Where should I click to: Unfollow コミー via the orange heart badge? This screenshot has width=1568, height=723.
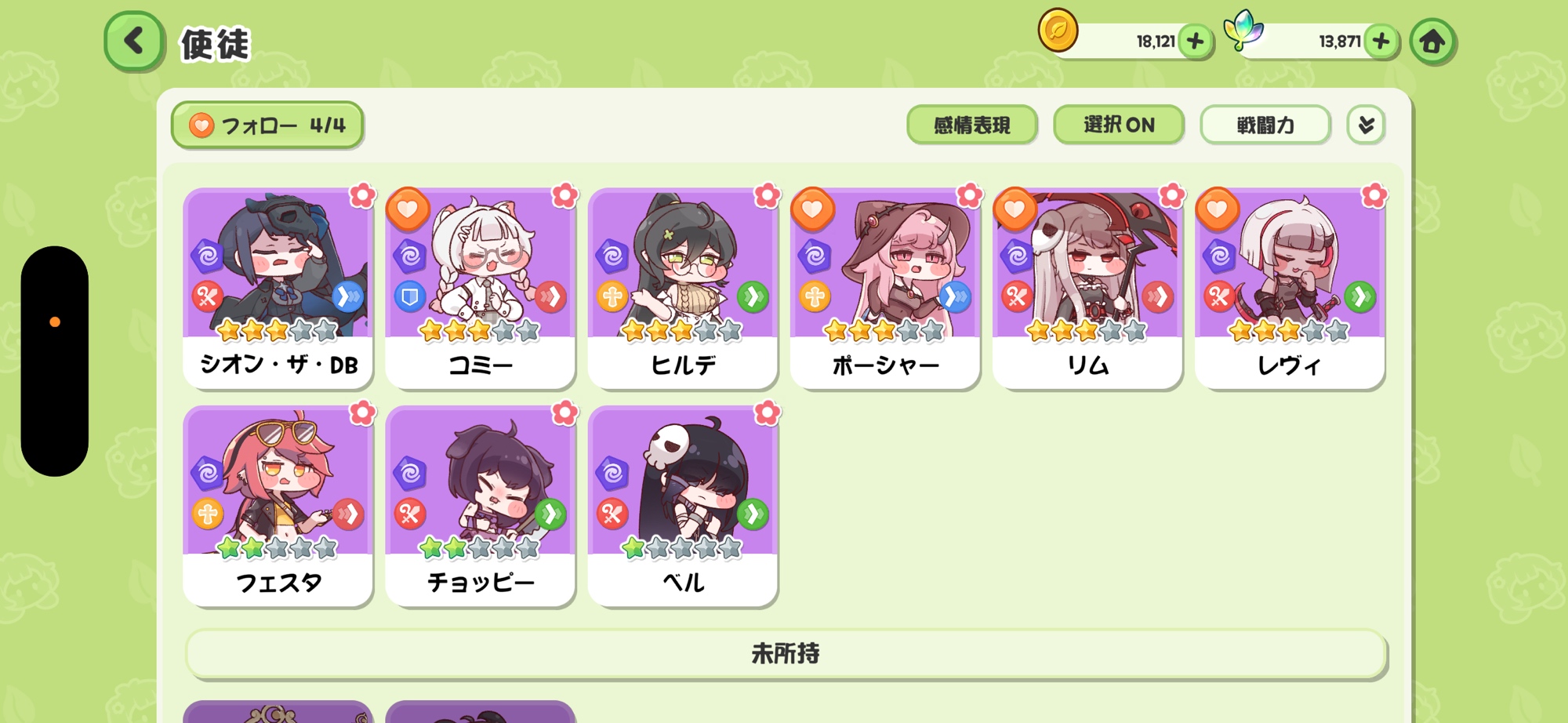(408, 209)
